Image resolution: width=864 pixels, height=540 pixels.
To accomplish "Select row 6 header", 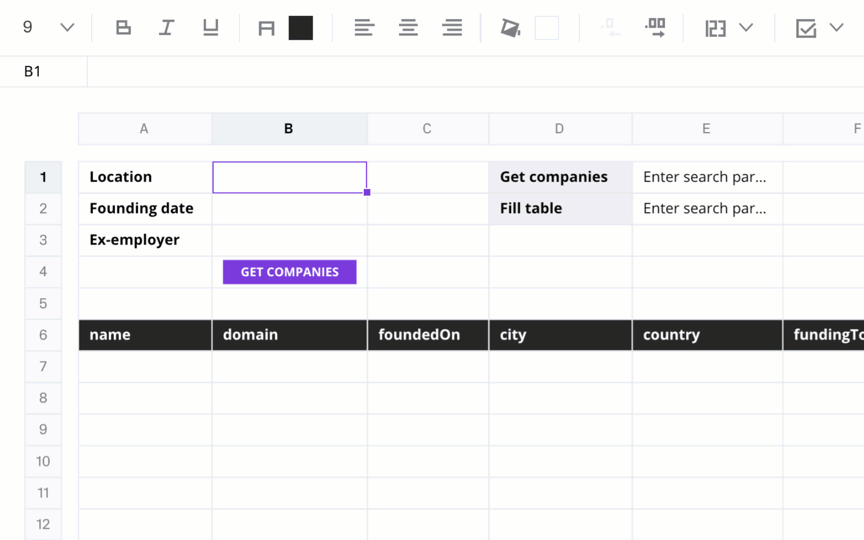I will (x=43, y=335).
